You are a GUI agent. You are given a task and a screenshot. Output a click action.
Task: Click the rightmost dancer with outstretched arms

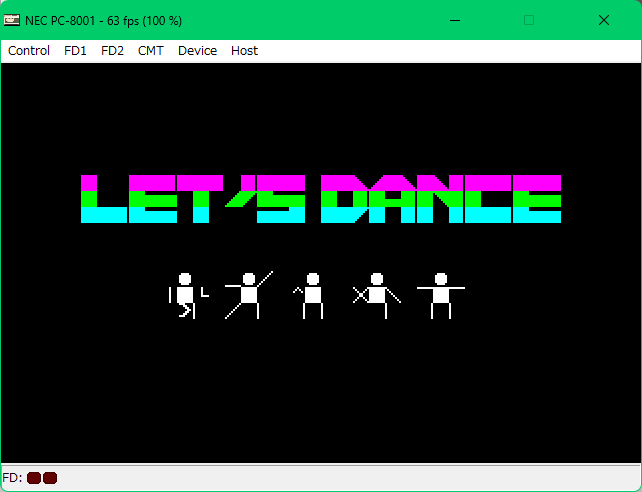point(440,295)
